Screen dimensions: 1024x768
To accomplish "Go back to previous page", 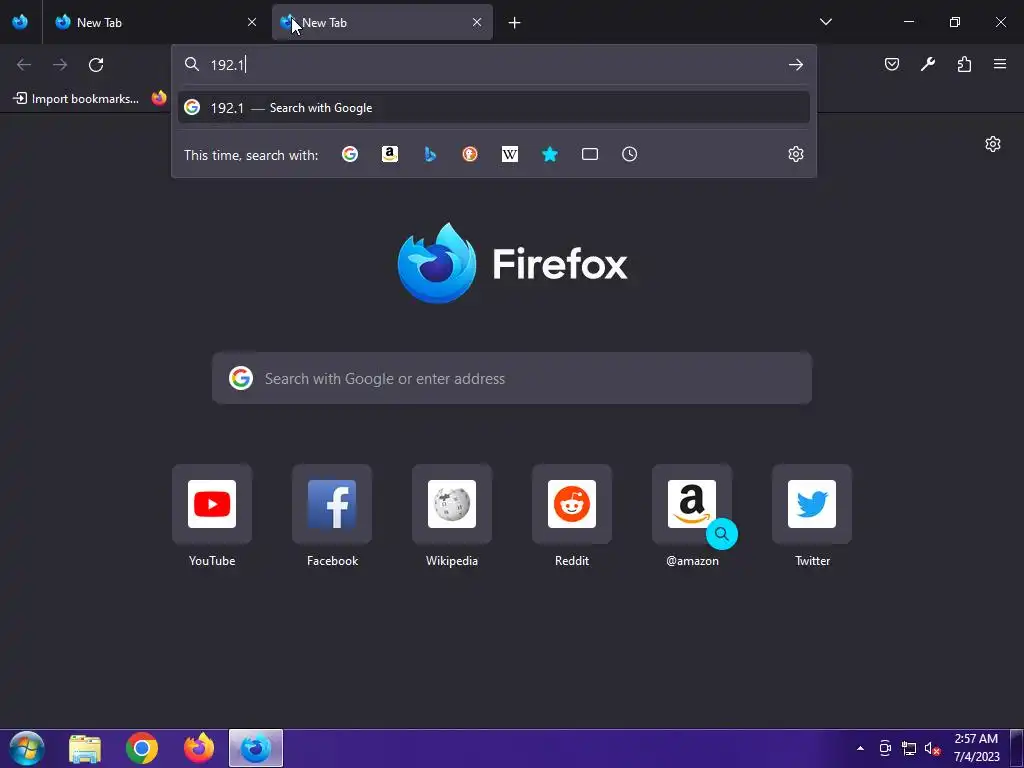I will coord(24,65).
